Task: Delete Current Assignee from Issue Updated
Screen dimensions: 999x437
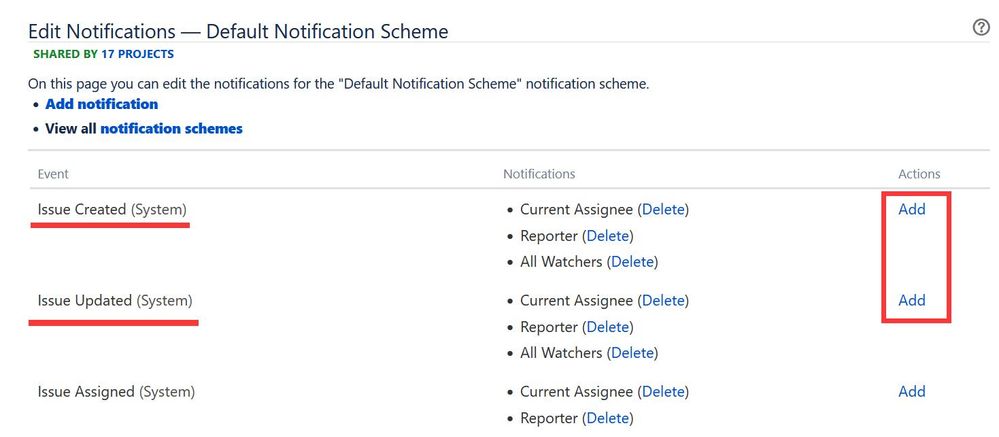Action: tap(663, 300)
